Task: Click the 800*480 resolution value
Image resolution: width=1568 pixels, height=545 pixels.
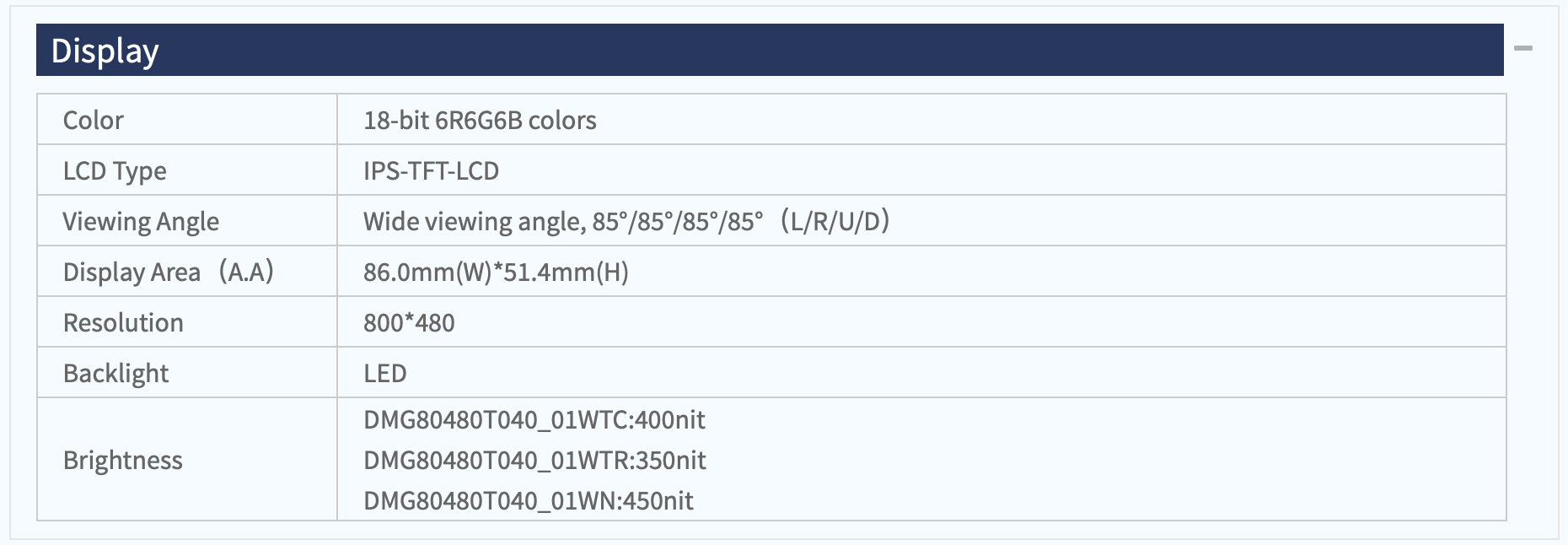Action: 409,322
